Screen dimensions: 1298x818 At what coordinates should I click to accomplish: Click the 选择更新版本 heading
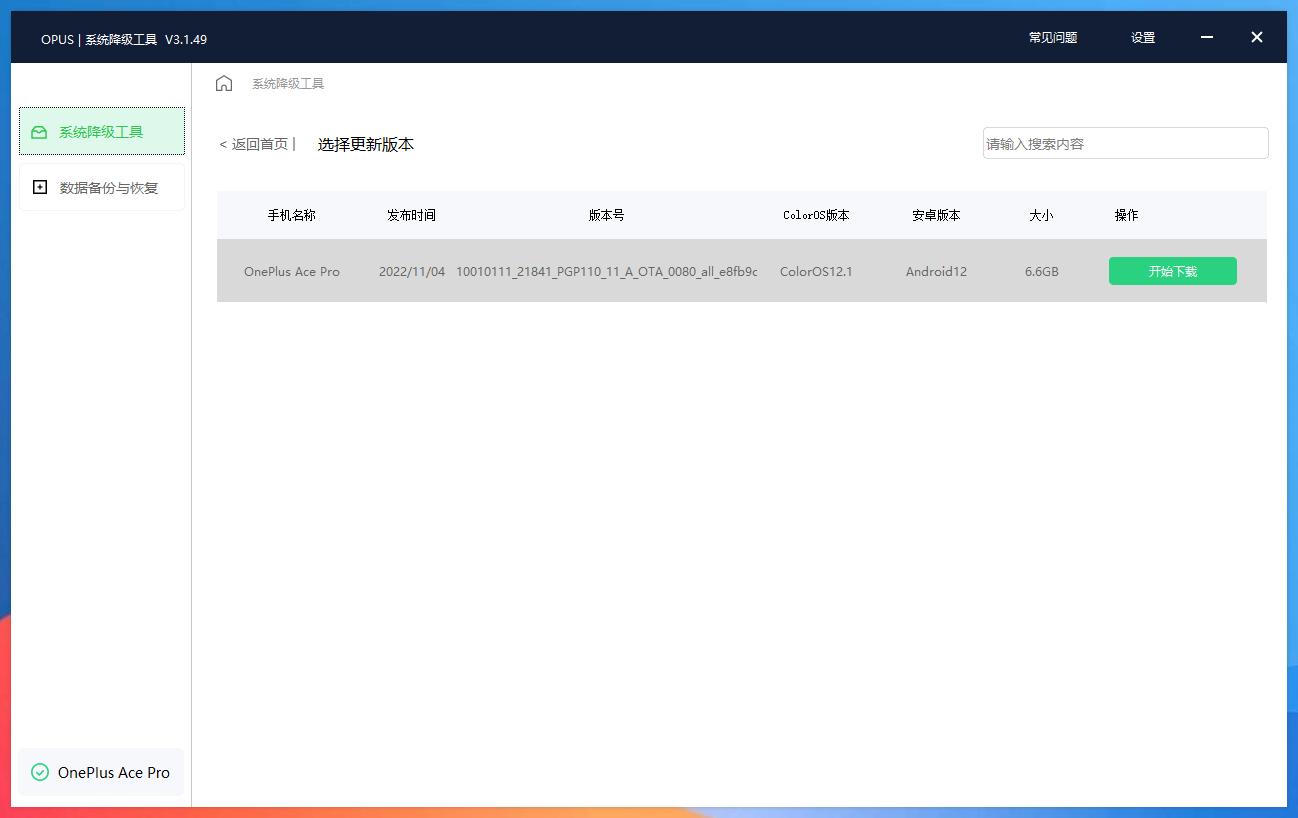point(365,144)
